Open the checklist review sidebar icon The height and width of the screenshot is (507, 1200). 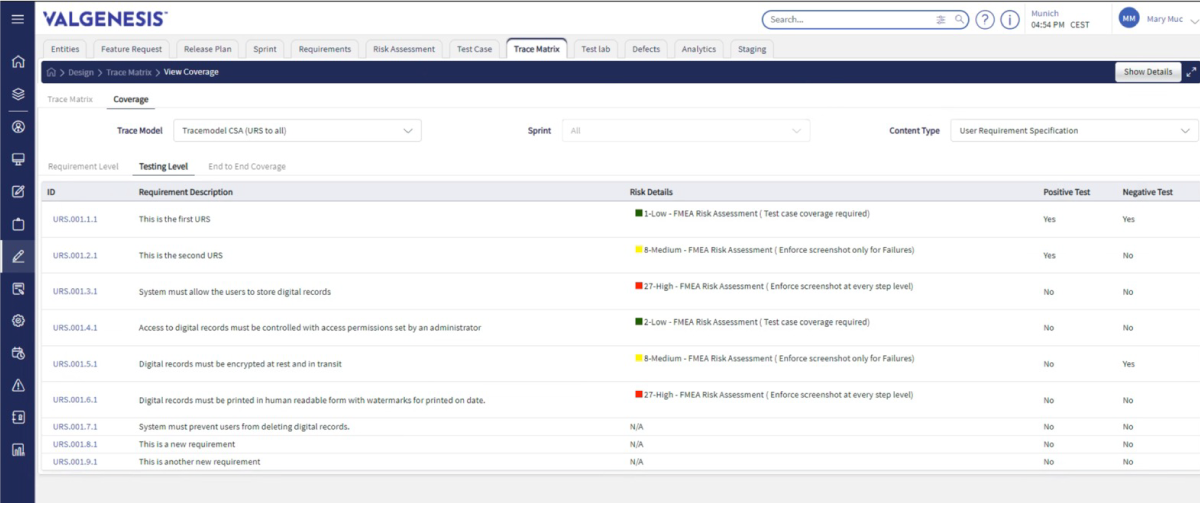pos(17,288)
